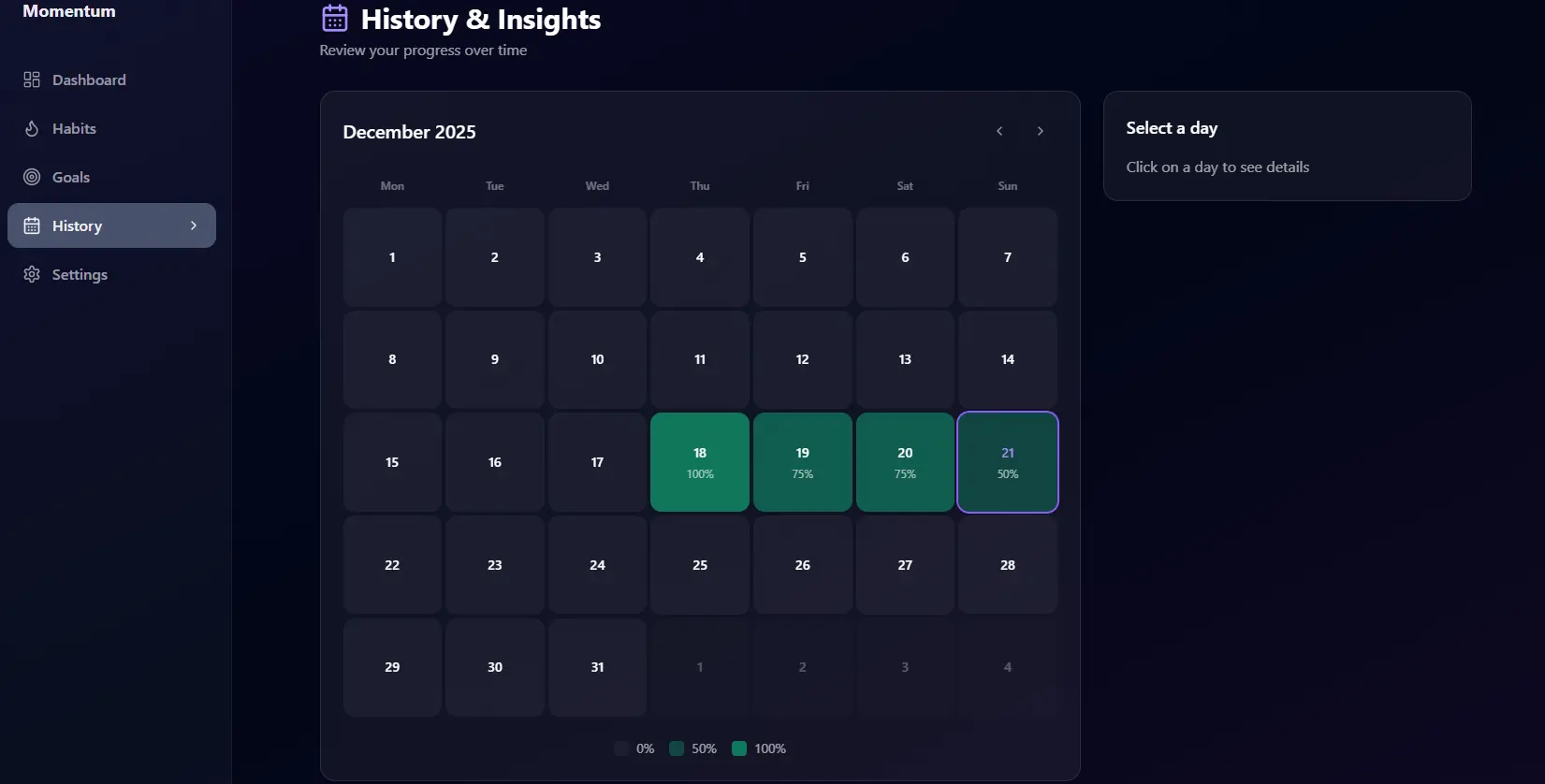Click the 50% legend color swatch
This screenshot has width=1545, height=784.
(677, 748)
